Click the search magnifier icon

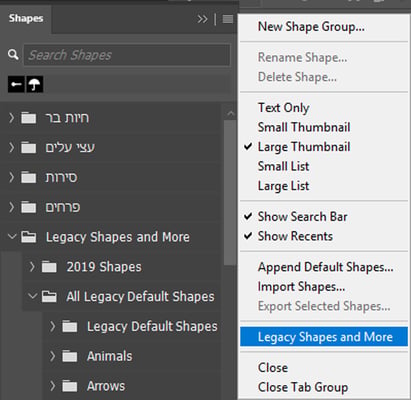click(x=13, y=55)
